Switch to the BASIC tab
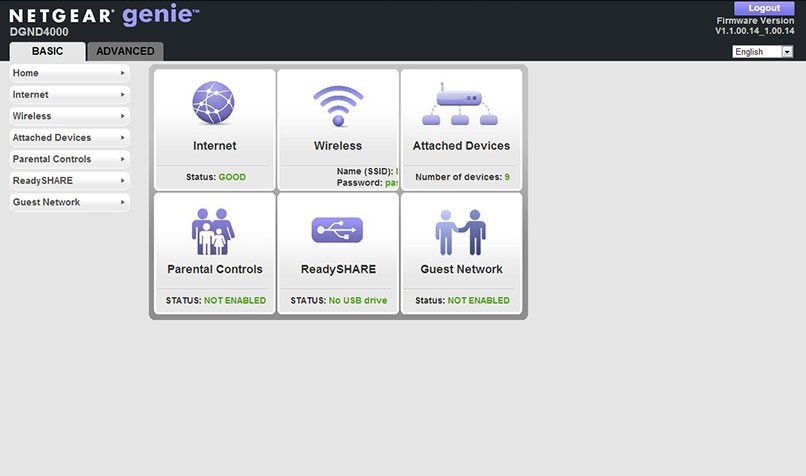The height and width of the screenshot is (476, 806). pos(47,51)
